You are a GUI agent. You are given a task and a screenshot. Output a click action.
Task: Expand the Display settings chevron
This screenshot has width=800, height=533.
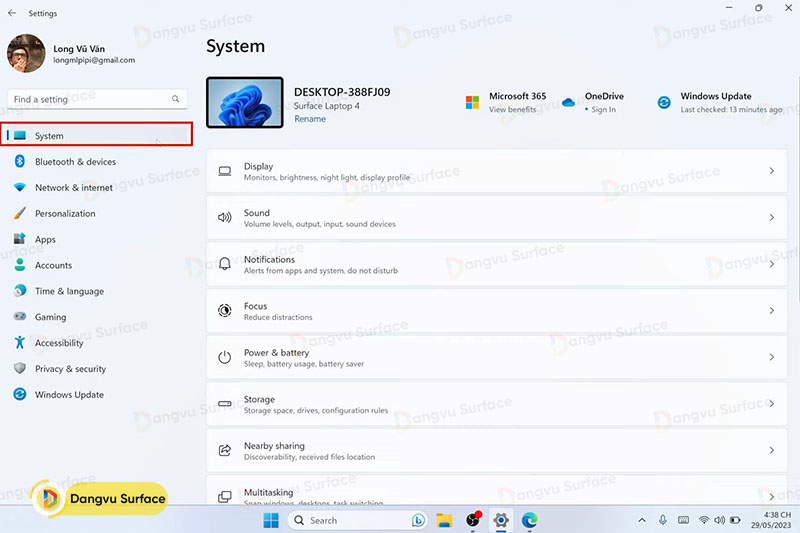point(771,171)
